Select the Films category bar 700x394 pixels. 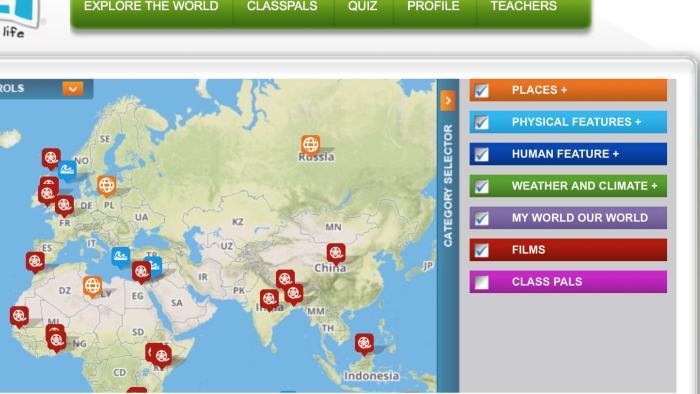coord(568,250)
